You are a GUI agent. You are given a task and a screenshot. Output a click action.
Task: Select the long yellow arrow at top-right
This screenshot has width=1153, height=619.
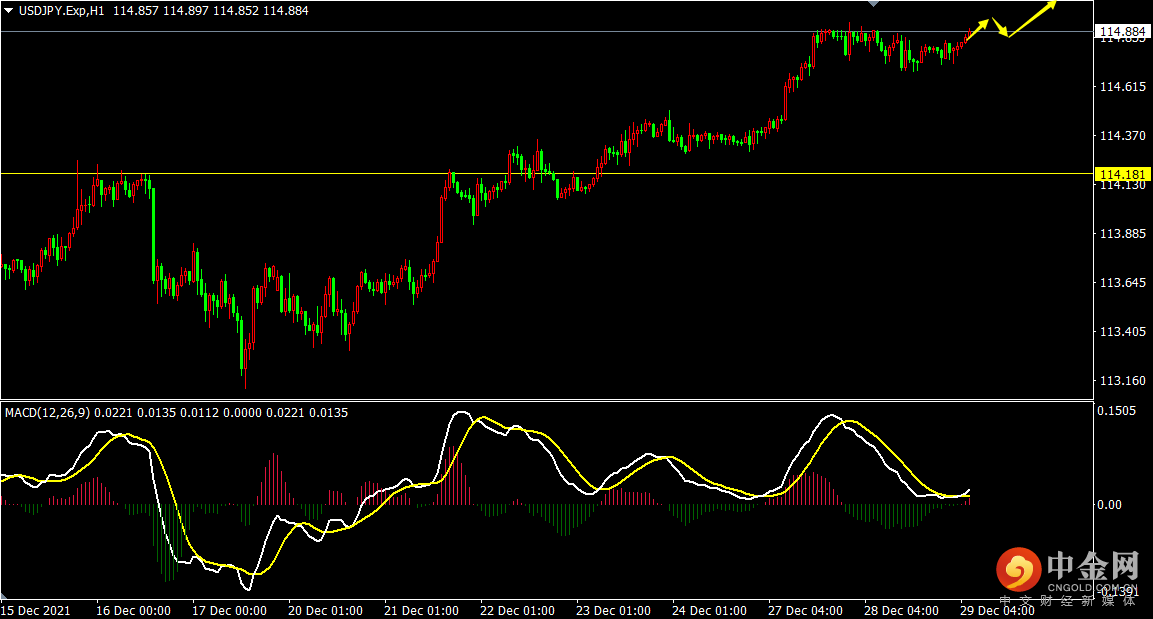pyautogui.click(x=1032, y=18)
